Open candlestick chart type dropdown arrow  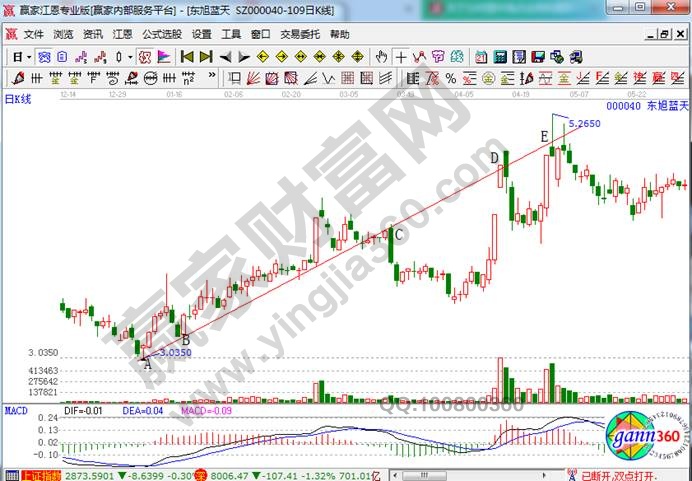coord(131,55)
